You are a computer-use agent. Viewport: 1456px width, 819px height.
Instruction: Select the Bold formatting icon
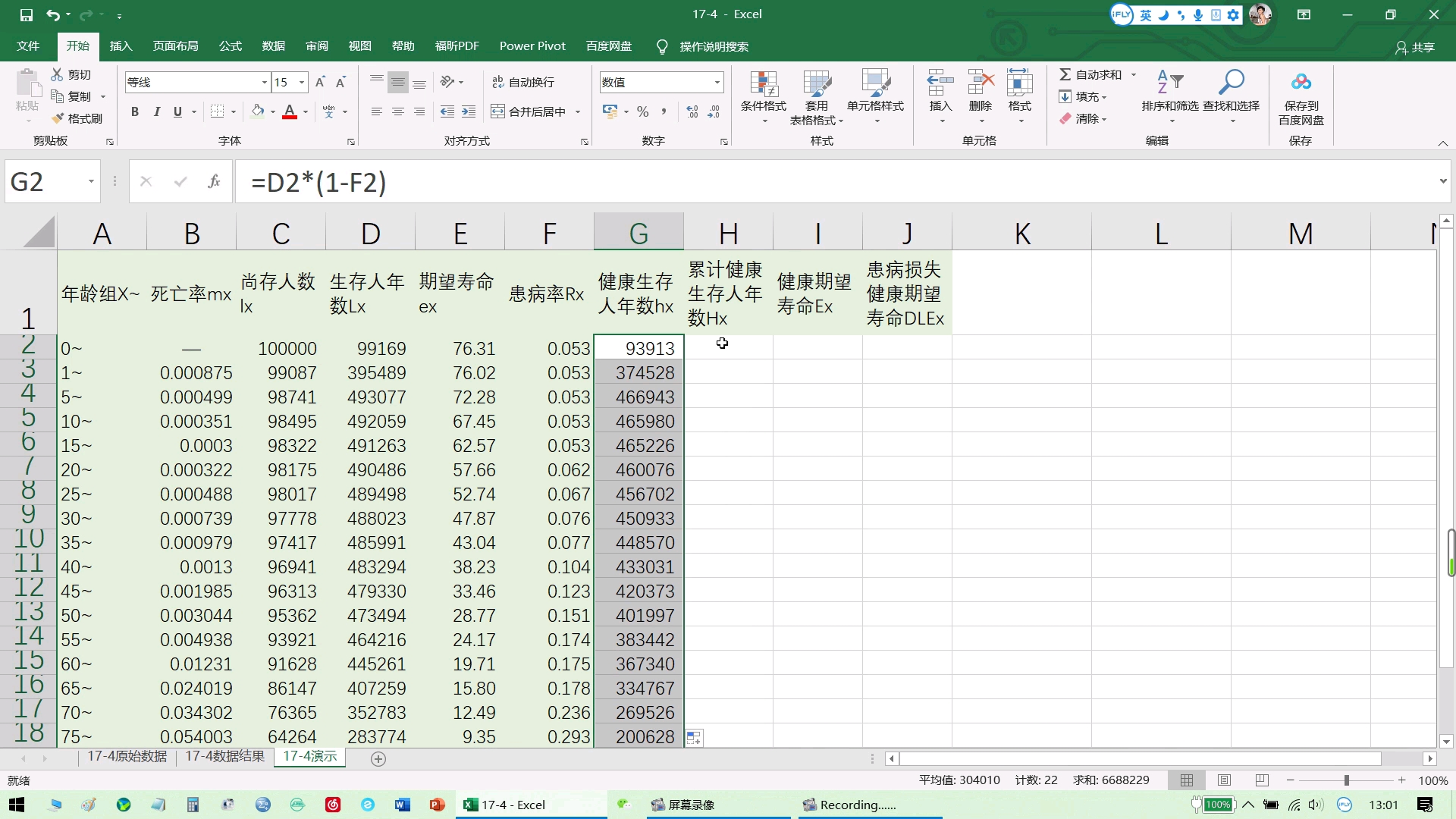tap(135, 111)
